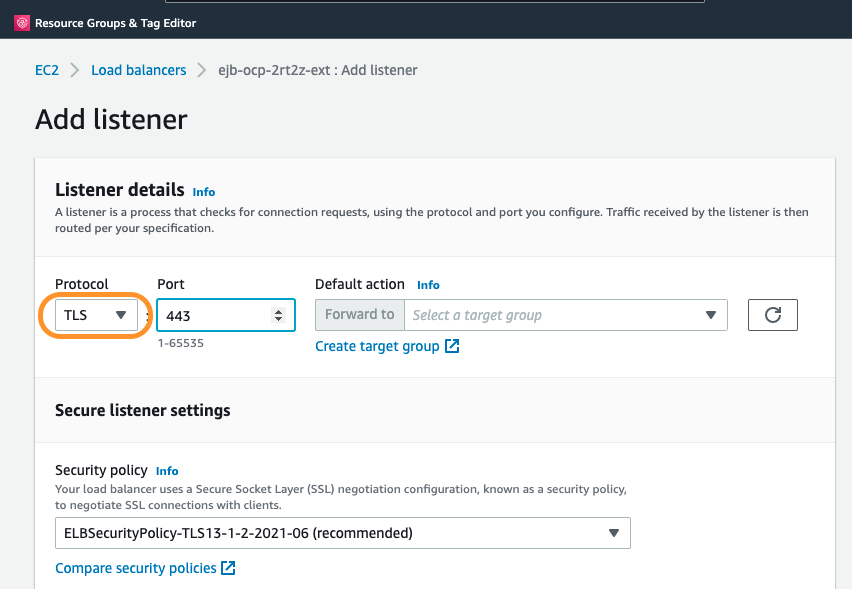Click Resource Groups & Tag Editor label
This screenshot has width=852, height=589.
click(116, 22)
